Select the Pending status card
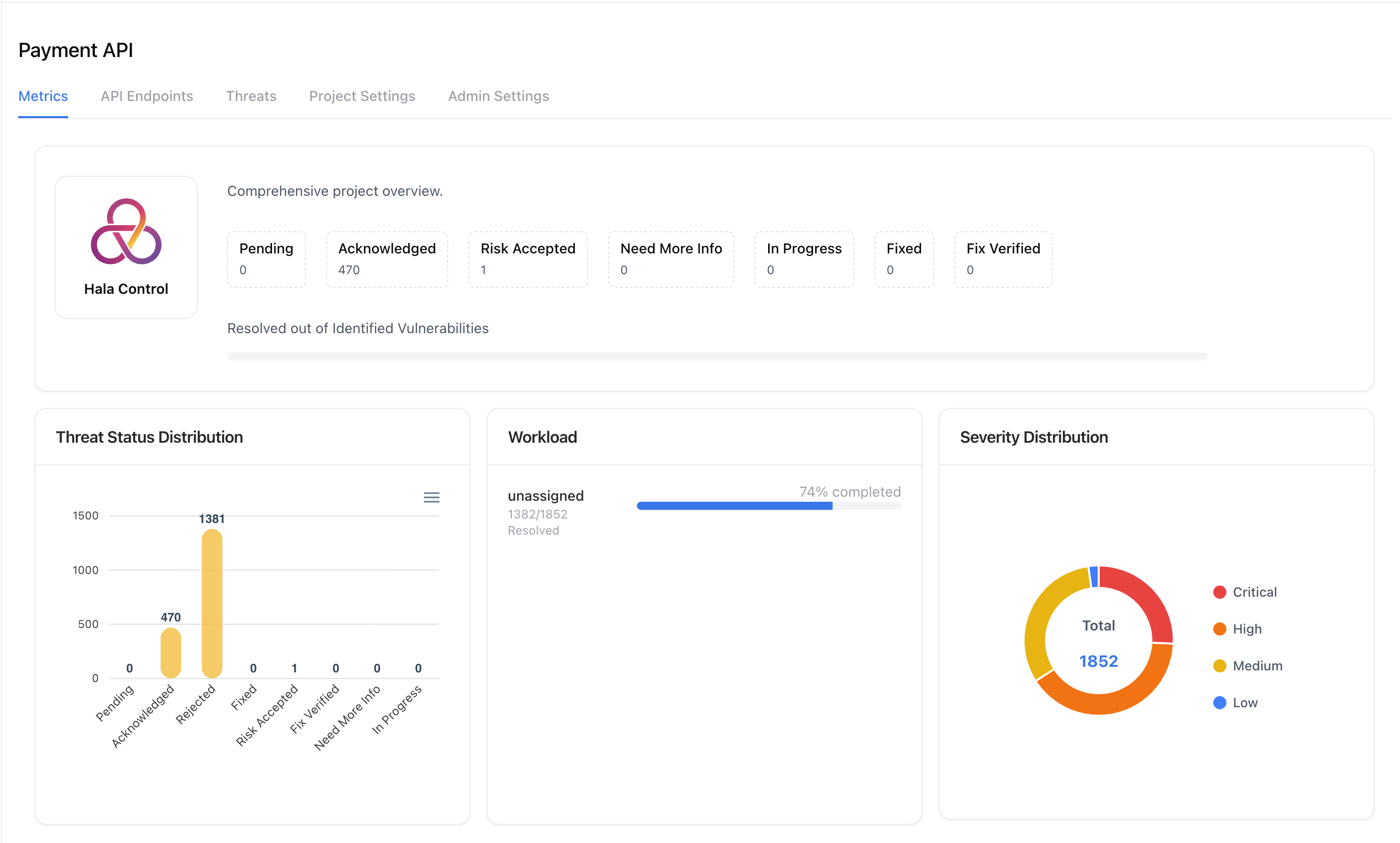The width and height of the screenshot is (1400, 843). click(x=266, y=259)
